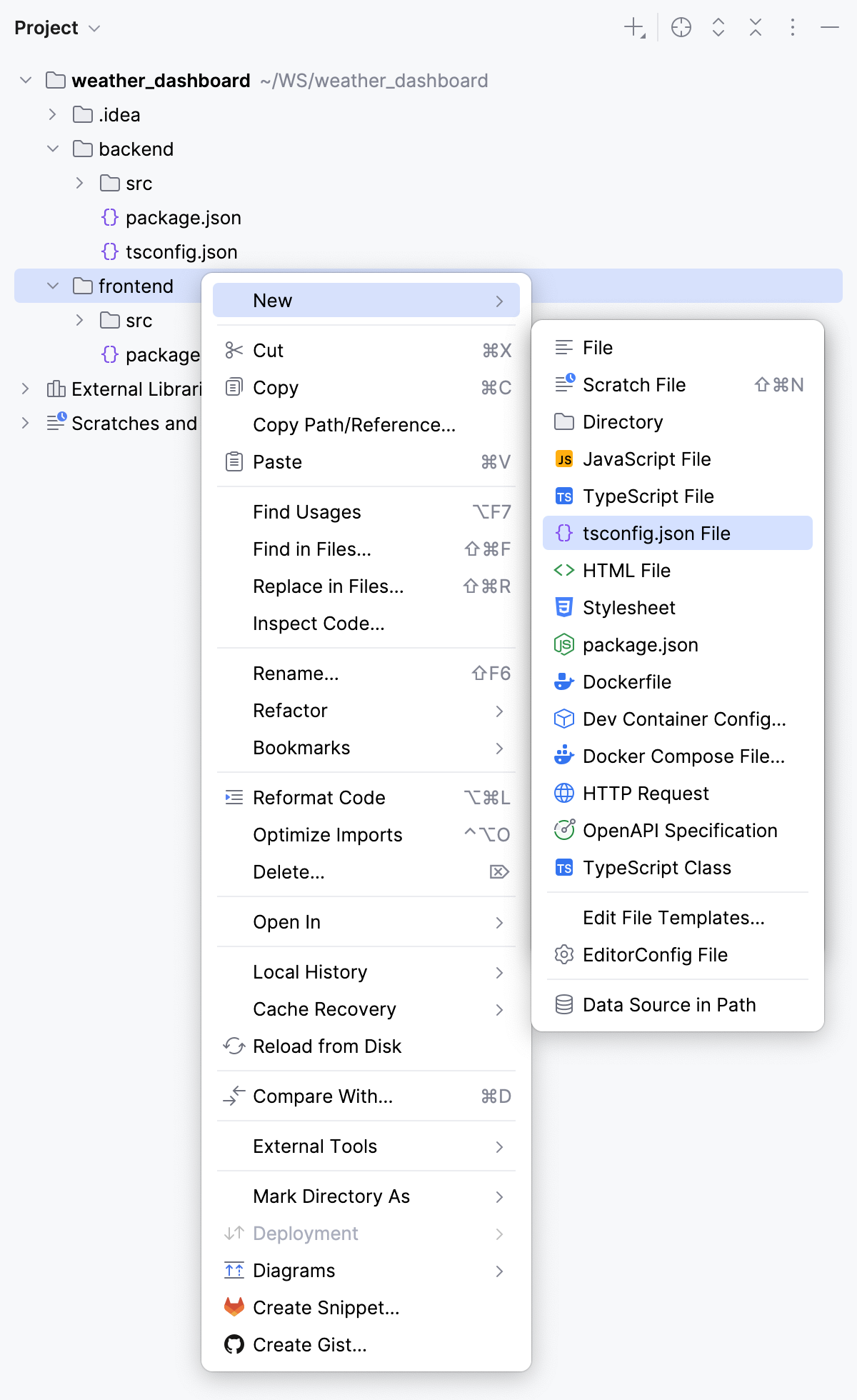857x1400 pixels.
Task: Open the Cache Recovery submenu
Action: coord(366,1009)
